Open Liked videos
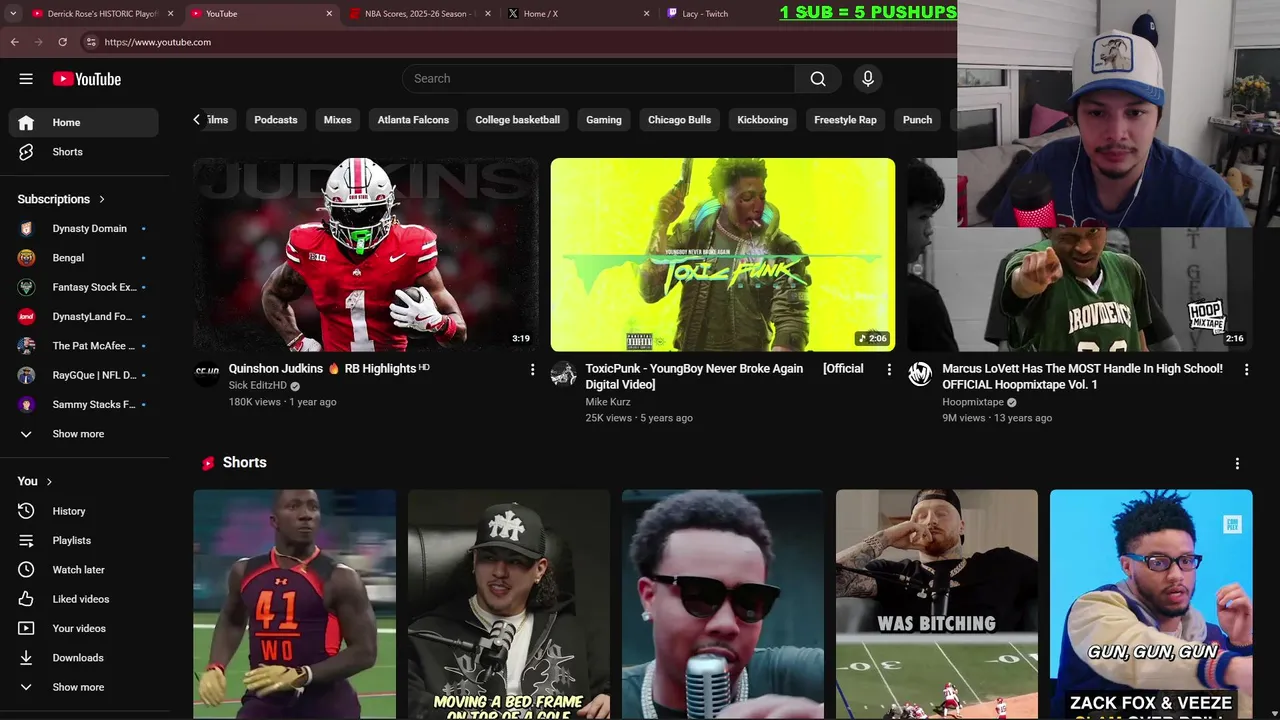 tap(83, 599)
